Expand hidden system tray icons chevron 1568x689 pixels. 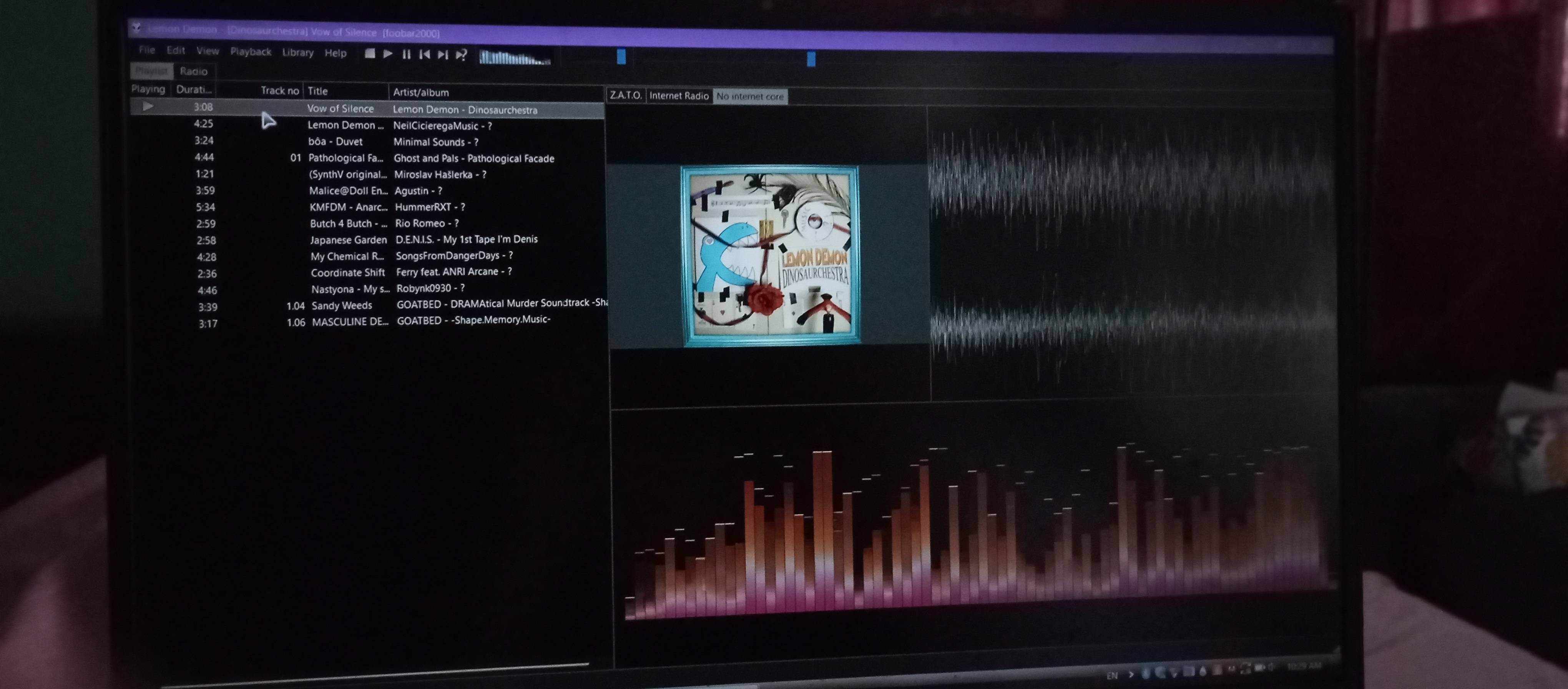(x=1131, y=674)
